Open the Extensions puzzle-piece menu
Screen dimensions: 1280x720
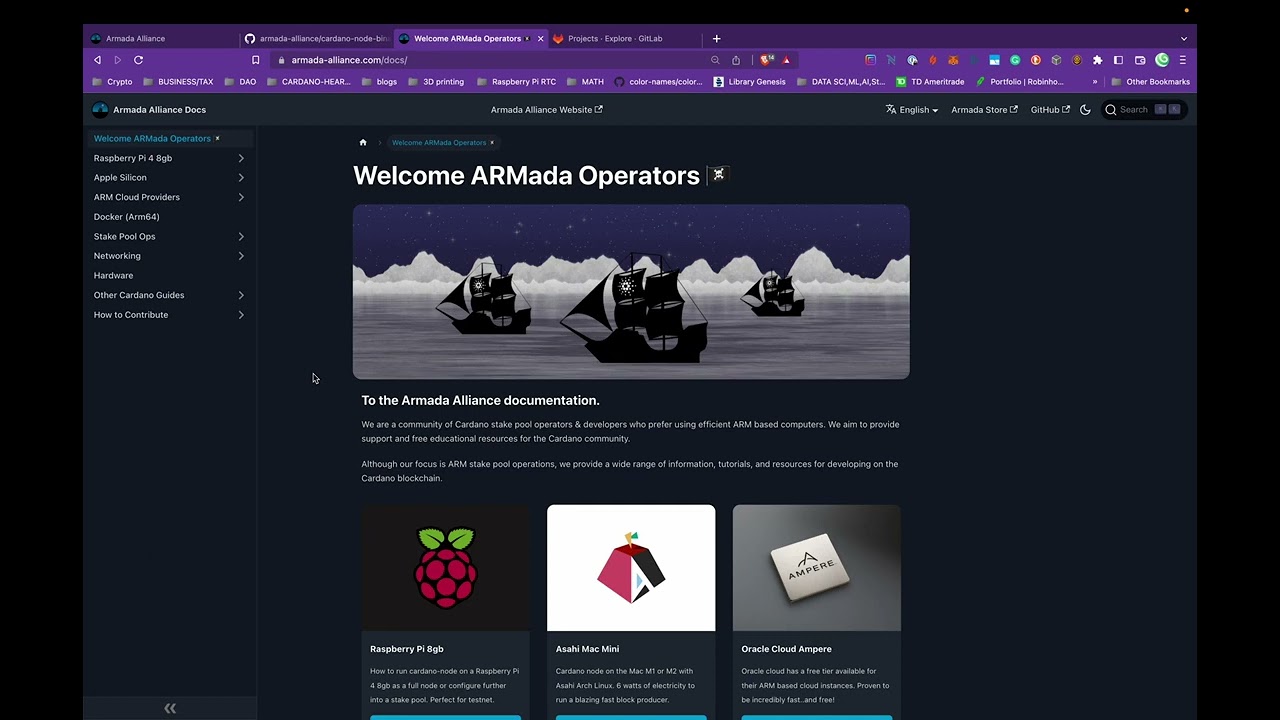coord(1097,60)
